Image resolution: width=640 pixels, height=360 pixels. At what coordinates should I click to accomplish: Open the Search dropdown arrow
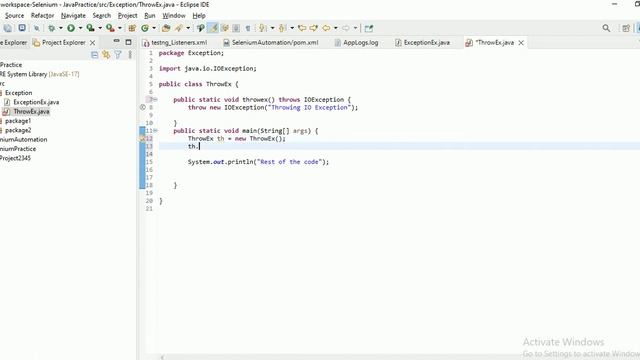click(x=188, y=28)
